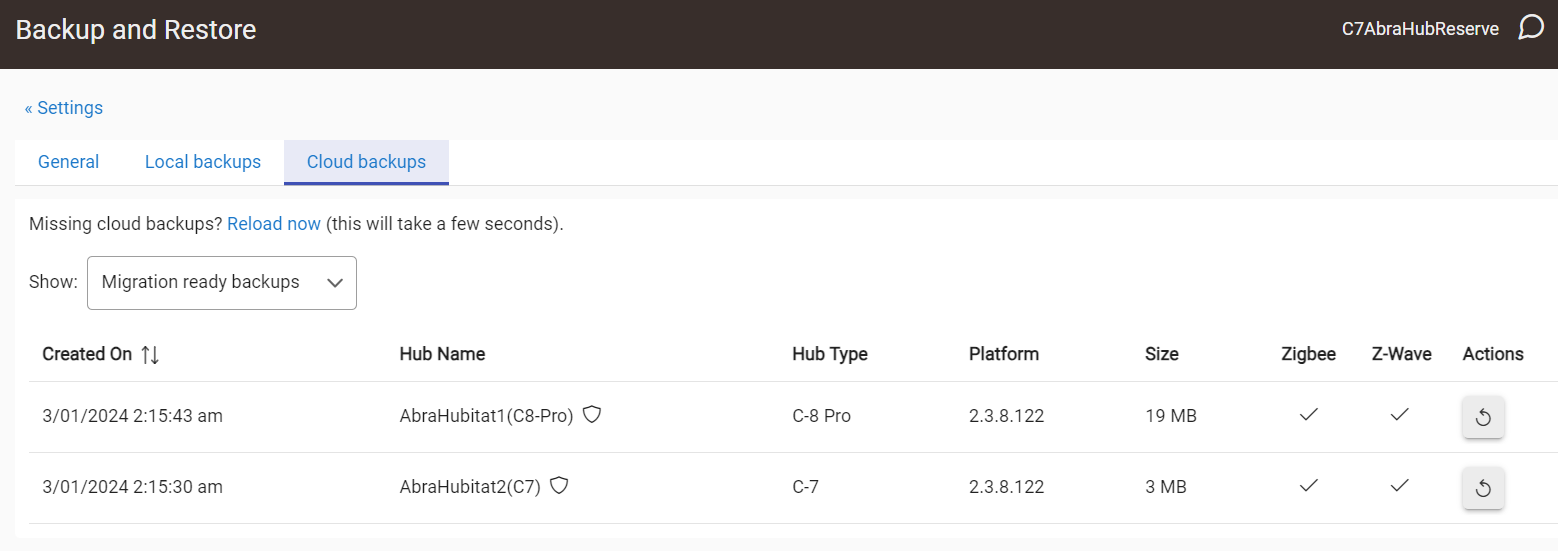Restore the AbraHubitat2(C7) cloud backup
The width and height of the screenshot is (1558, 551).
tap(1483, 487)
